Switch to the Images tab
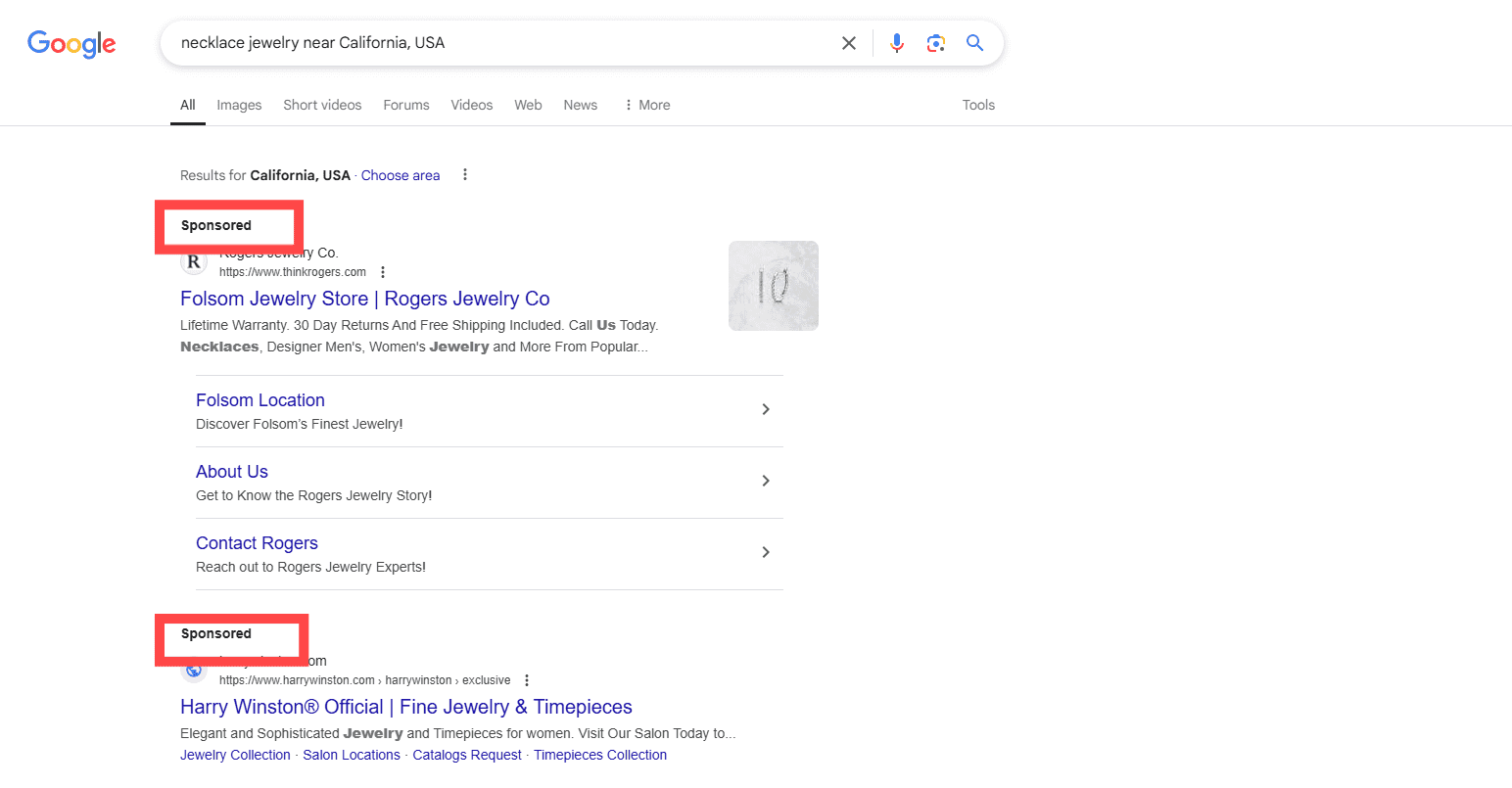The width and height of the screenshot is (1512, 788). click(239, 105)
